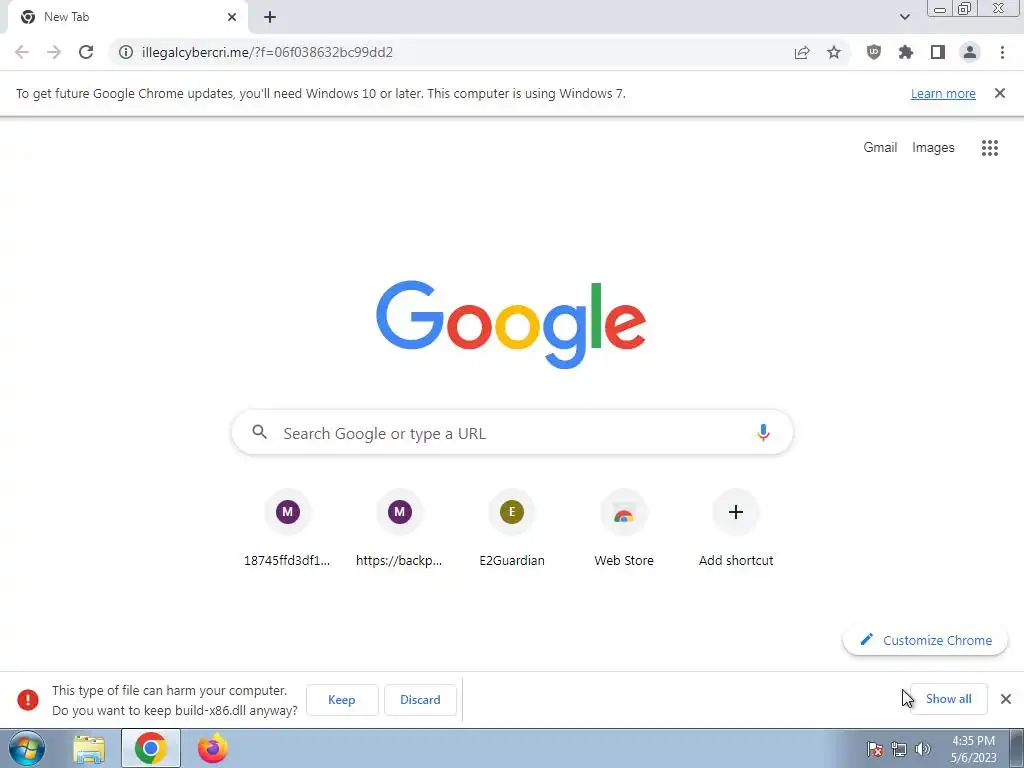1024x768 pixels.
Task: Open the Gmail link
Action: [x=880, y=148]
